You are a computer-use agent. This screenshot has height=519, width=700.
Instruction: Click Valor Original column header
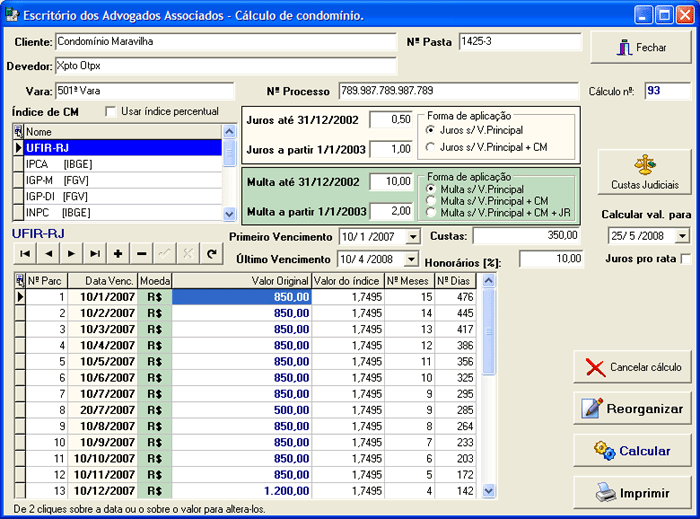(242, 281)
